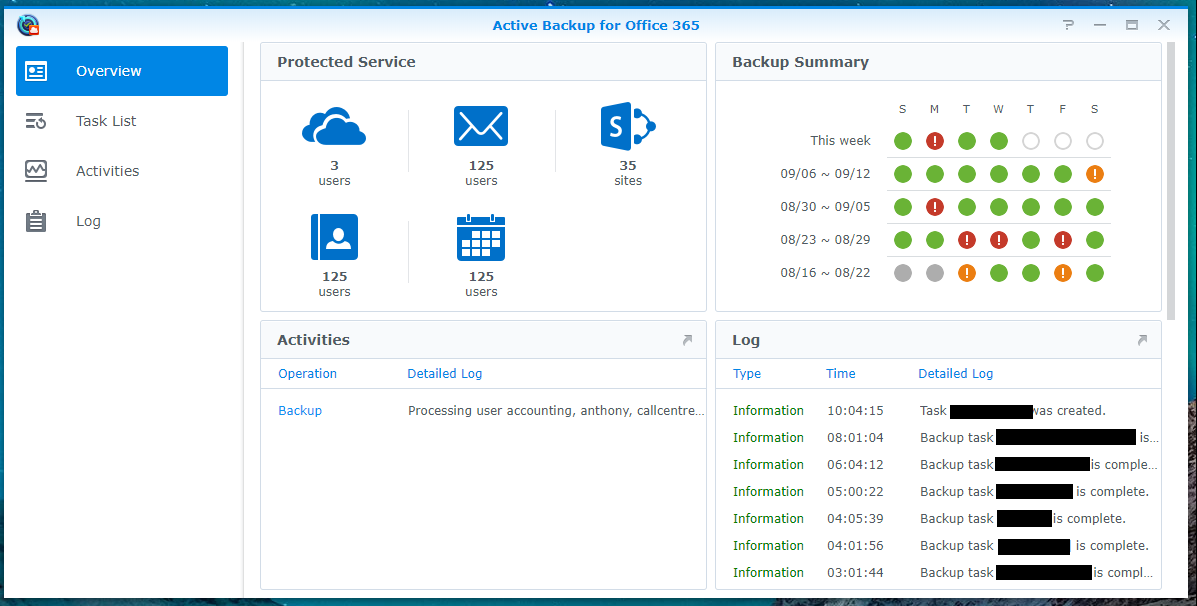Click Detailed Log header in Activities panel
Screen dimensions: 1197x606
tap(444, 374)
